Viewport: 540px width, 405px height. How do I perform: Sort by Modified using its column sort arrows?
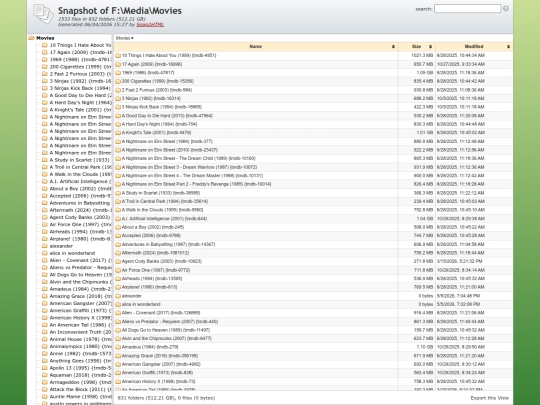508,46
